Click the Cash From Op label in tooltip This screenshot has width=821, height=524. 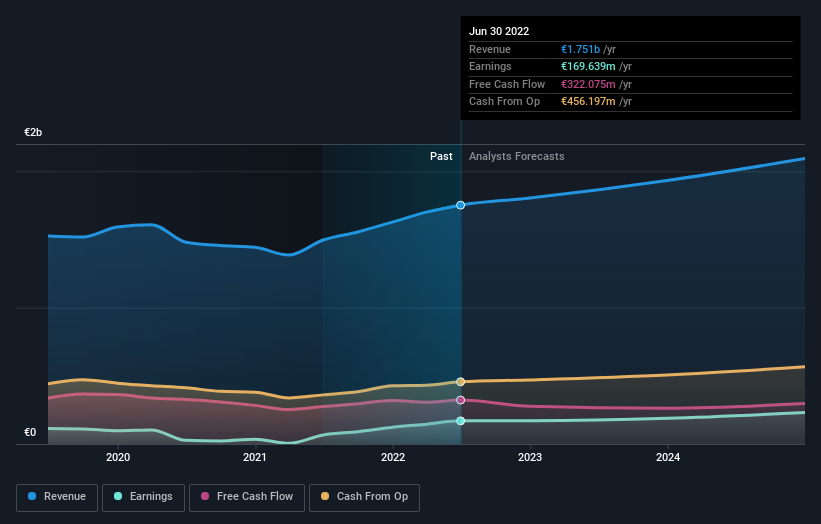pyautogui.click(x=504, y=102)
